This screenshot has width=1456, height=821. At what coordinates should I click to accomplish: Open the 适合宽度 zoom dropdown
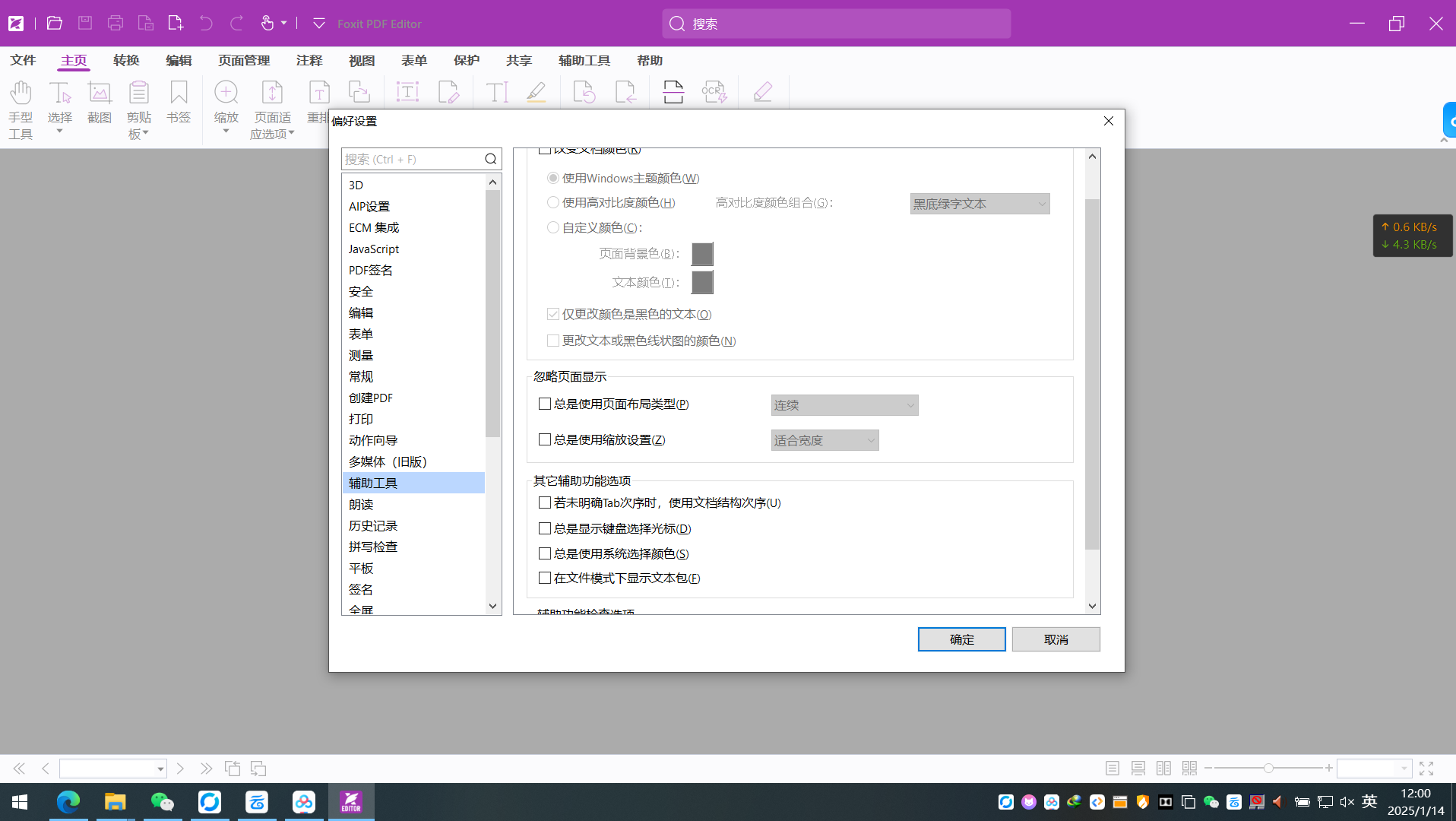825,440
